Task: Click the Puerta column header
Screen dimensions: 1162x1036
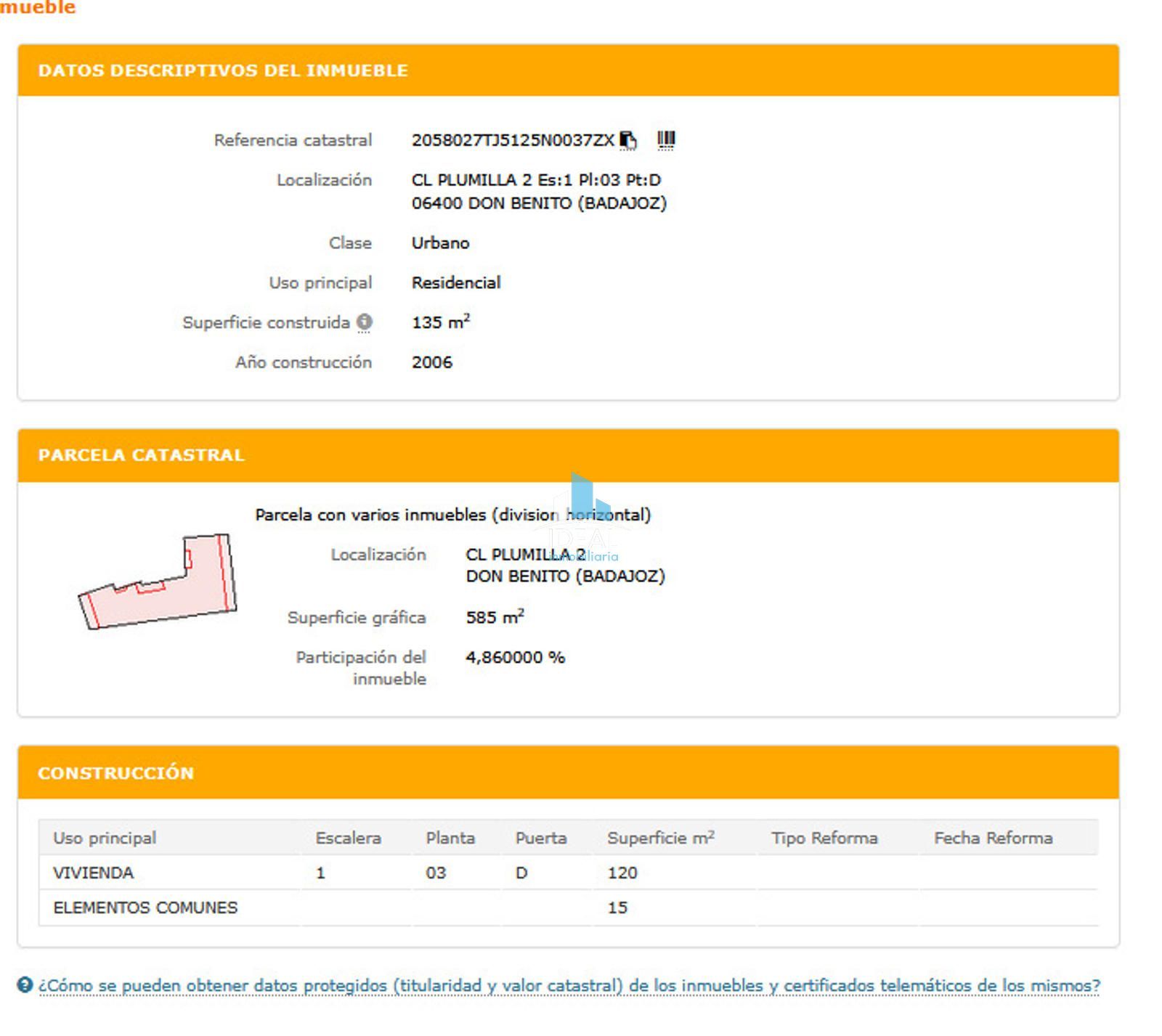Action: (541, 838)
